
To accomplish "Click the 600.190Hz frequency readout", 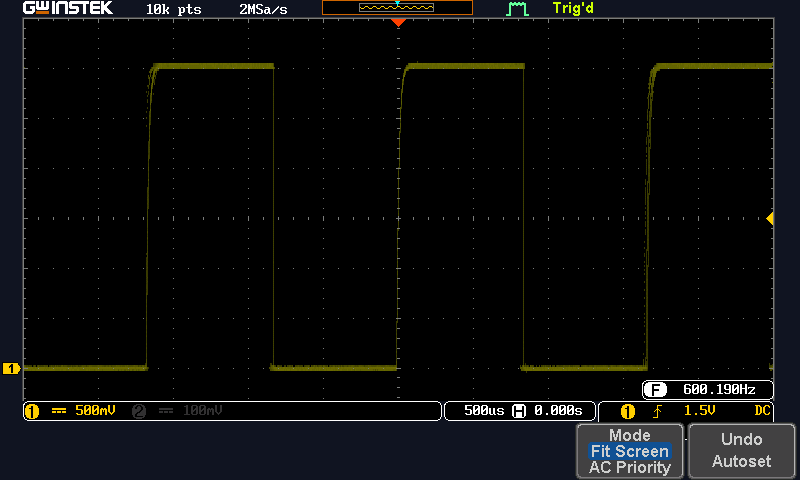I will click(x=718, y=390).
